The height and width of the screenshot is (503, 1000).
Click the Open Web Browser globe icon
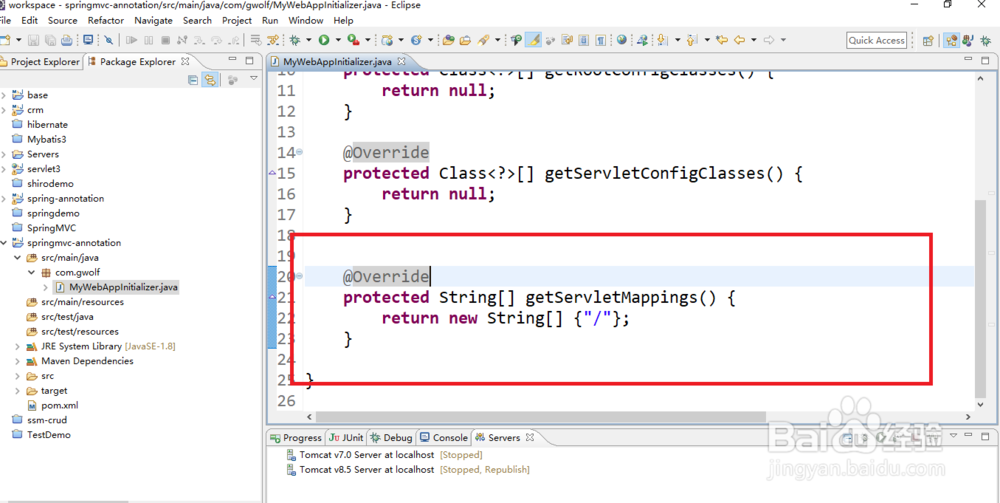[x=622, y=40]
